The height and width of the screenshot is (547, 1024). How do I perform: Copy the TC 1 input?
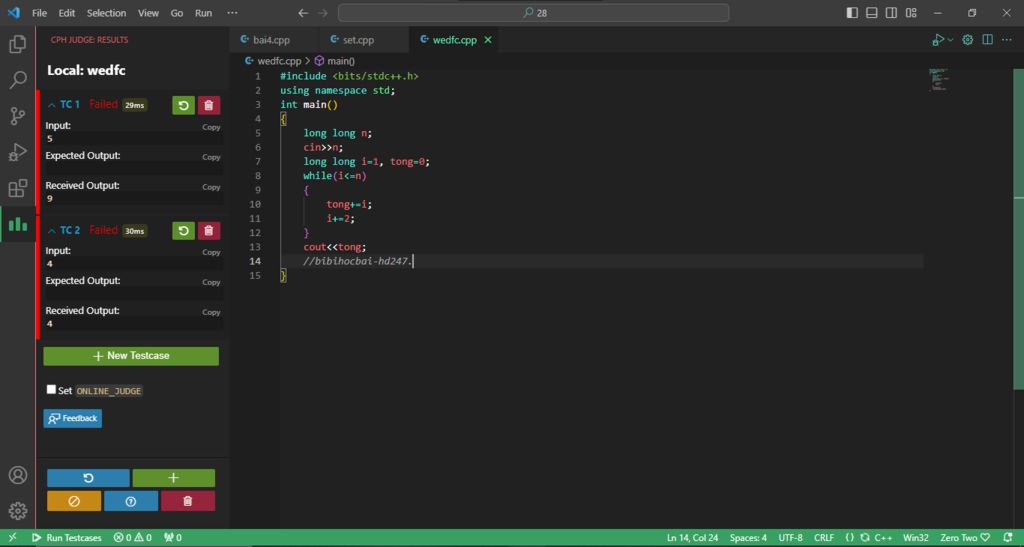pyautogui.click(x=211, y=127)
